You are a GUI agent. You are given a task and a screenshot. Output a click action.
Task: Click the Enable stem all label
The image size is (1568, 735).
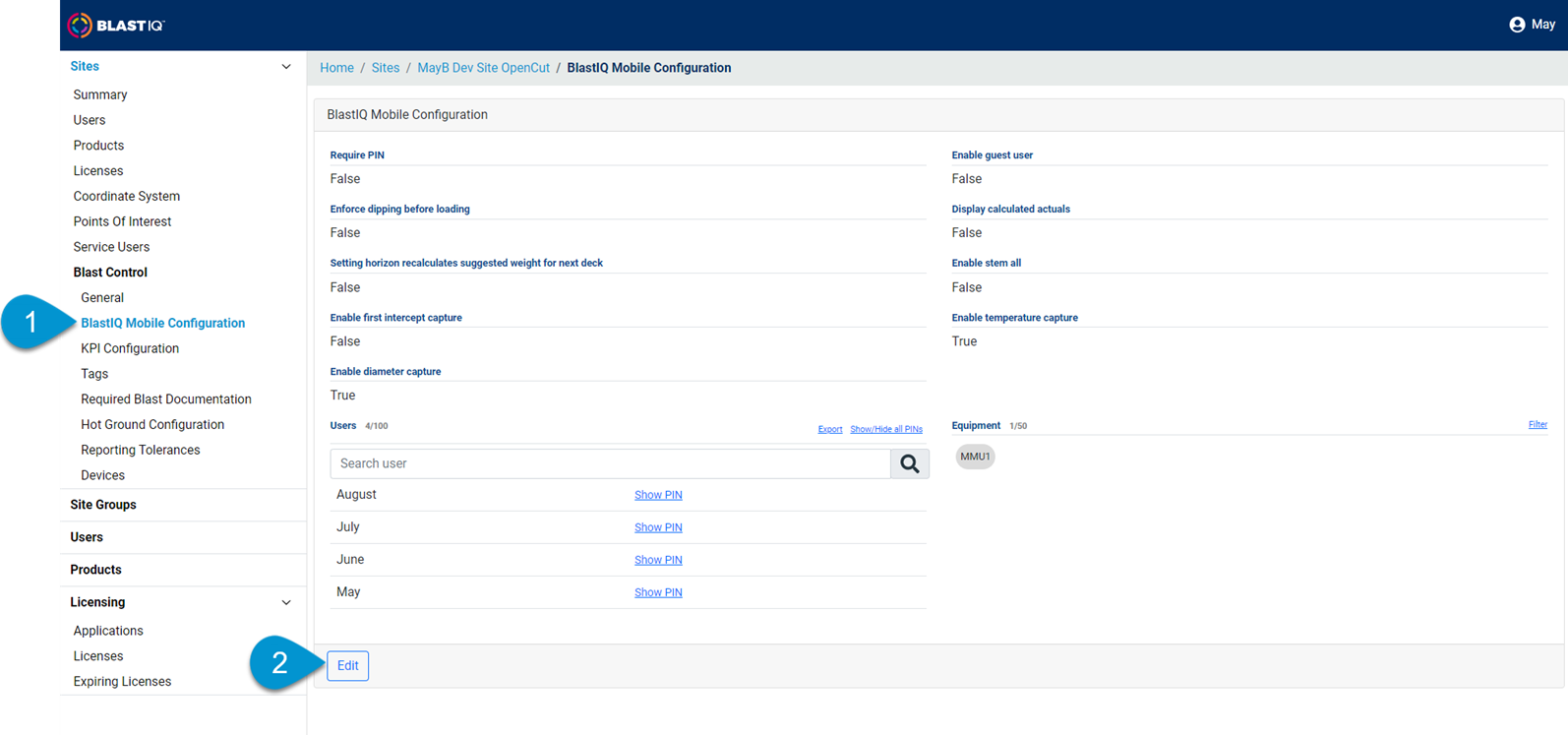[986, 264]
